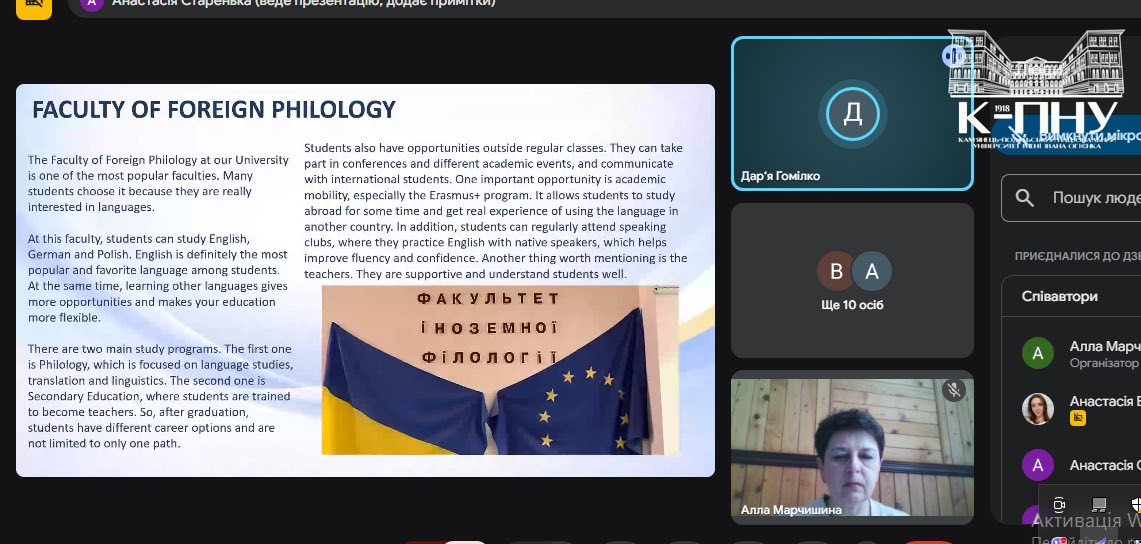The image size is (1141, 544).
Task: Click the camera icon in system tray popup
Action: point(1059,505)
